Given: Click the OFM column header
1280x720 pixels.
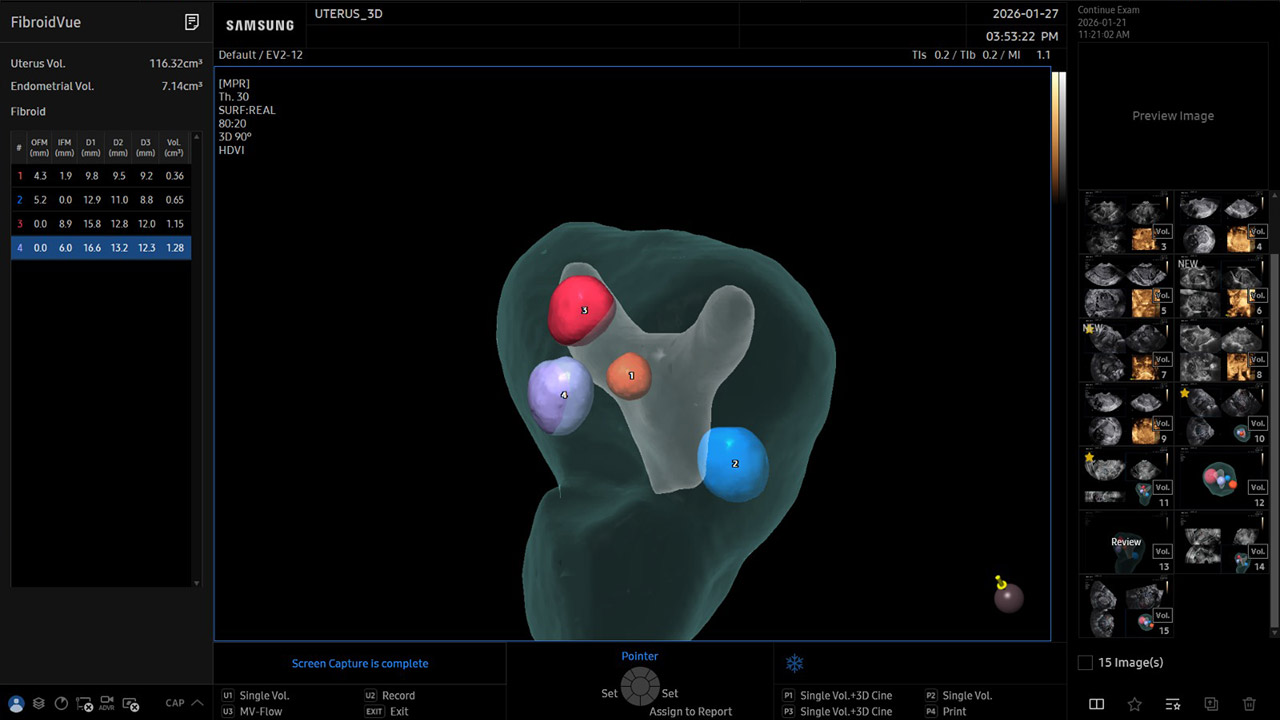Looking at the screenshot, I should click(x=39, y=148).
